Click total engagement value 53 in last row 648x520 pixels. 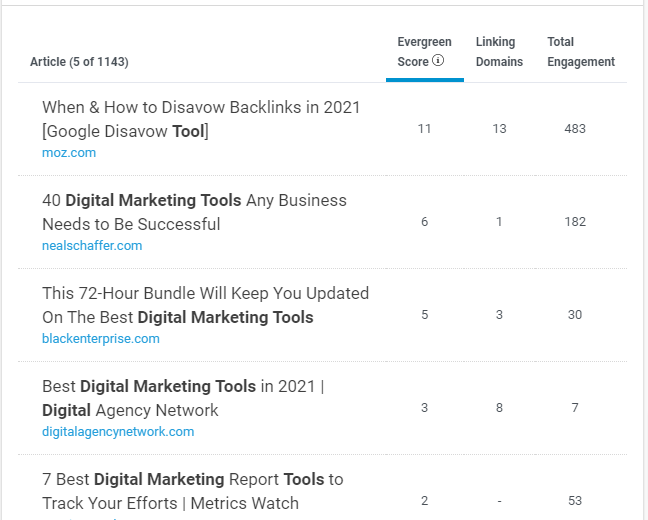(x=575, y=501)
